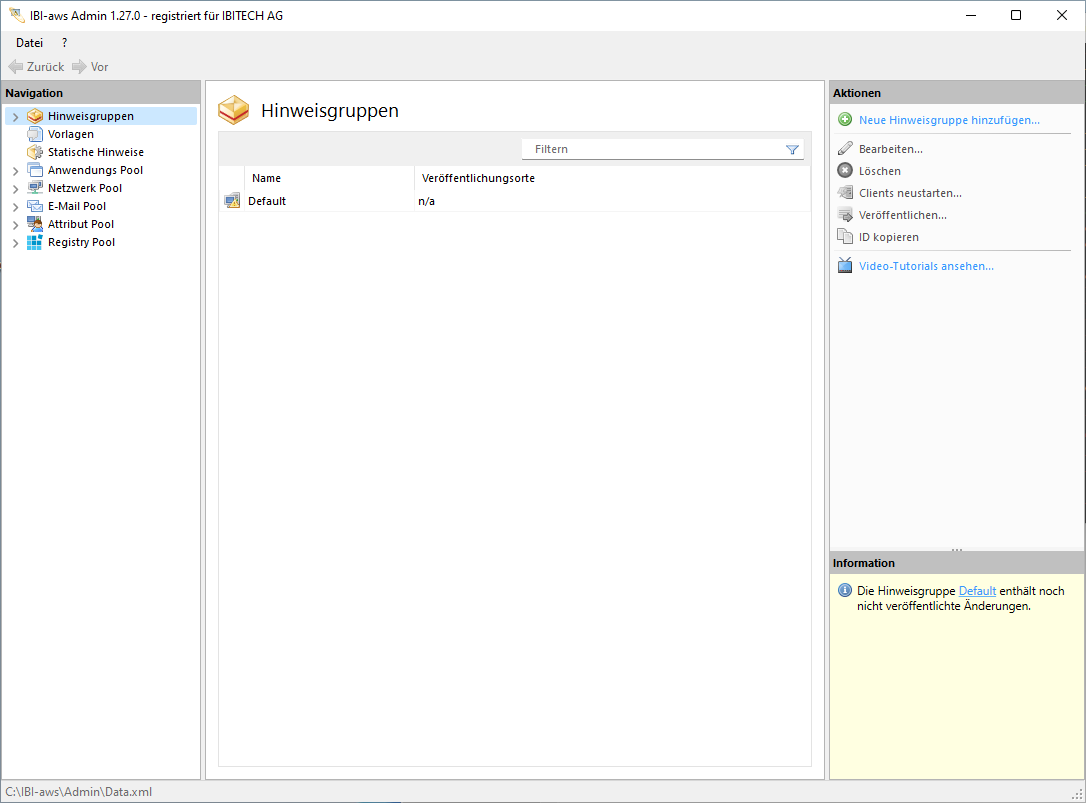Open the Default link in Information panel
Screen dimensions: 1086x803
[x=977, y=591]
